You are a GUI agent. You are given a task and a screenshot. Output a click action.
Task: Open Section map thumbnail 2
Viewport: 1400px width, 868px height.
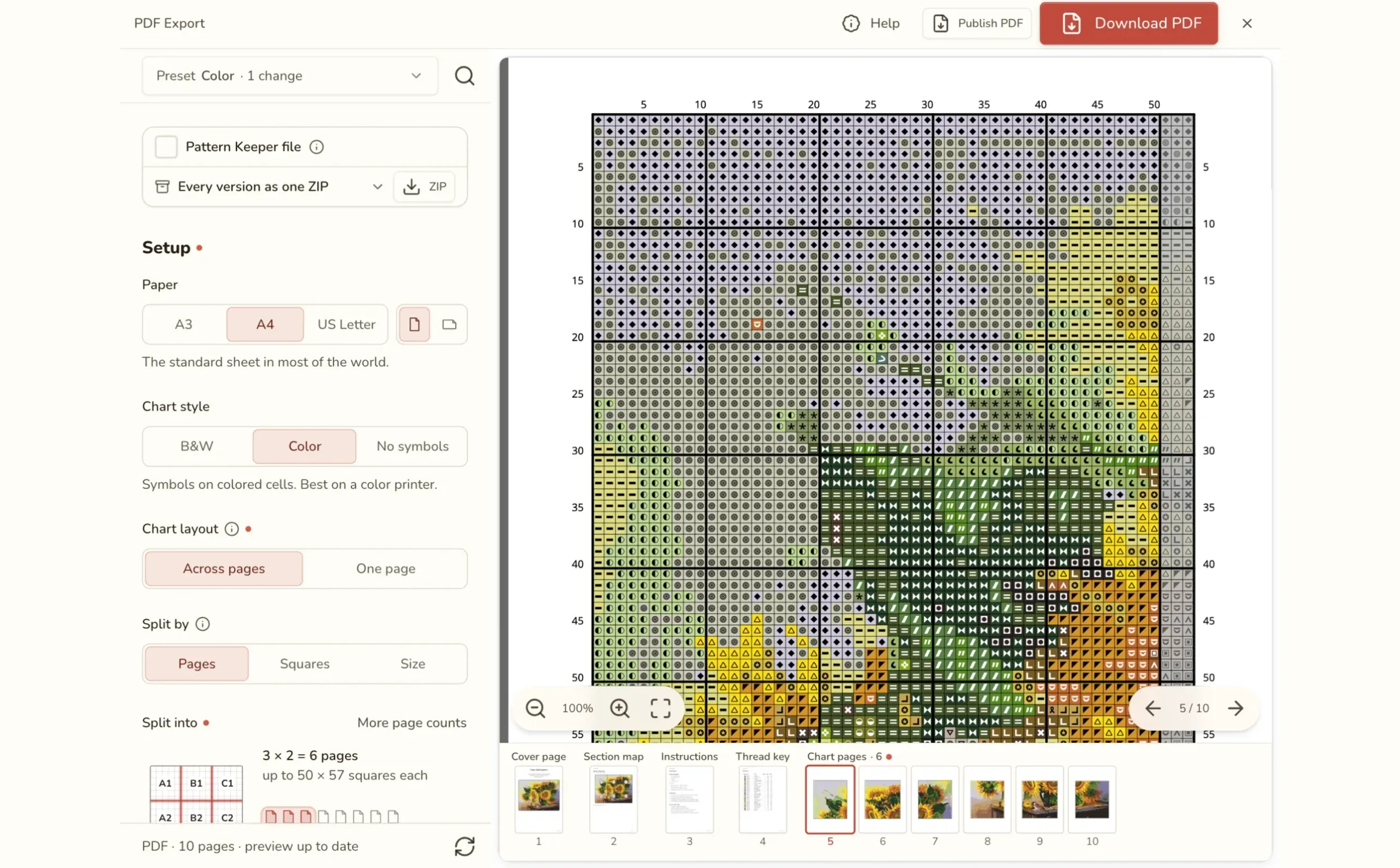point(613,799)
